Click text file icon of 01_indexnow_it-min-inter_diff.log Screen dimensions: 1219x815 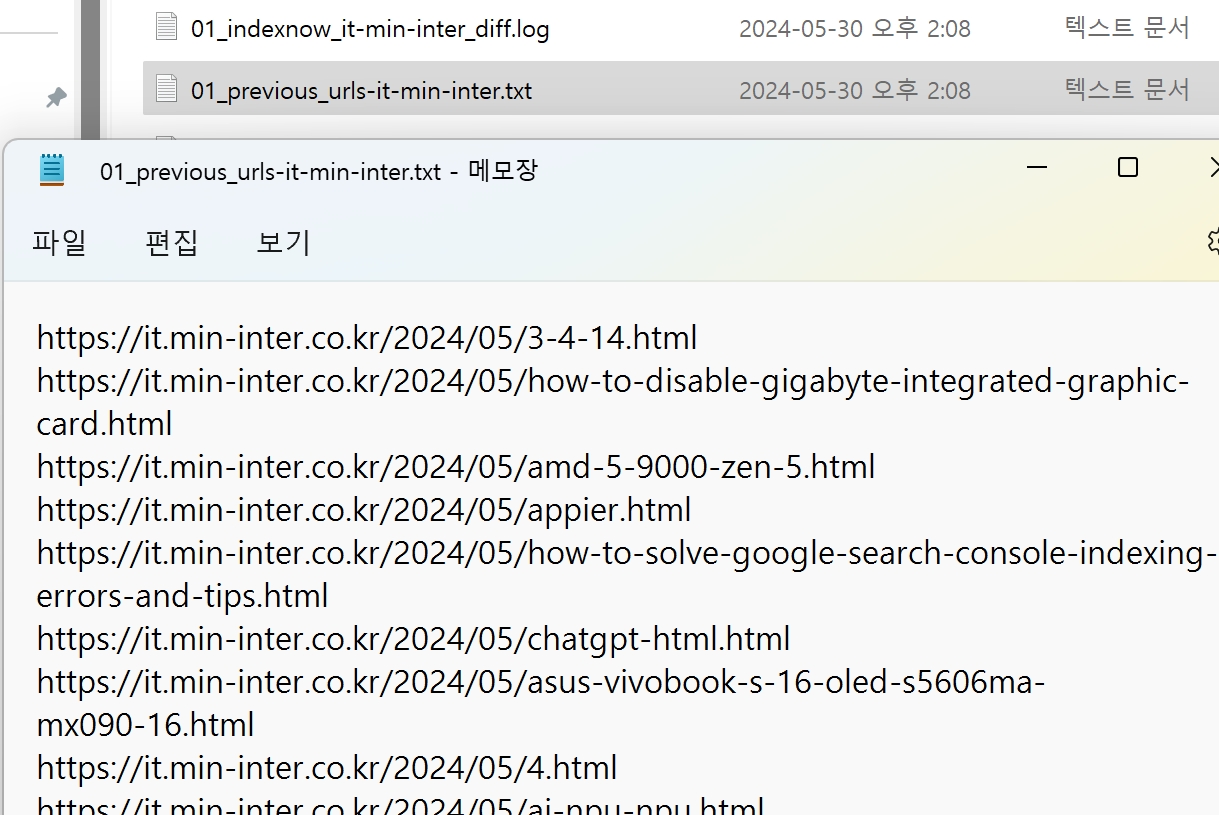click(166, 27)
